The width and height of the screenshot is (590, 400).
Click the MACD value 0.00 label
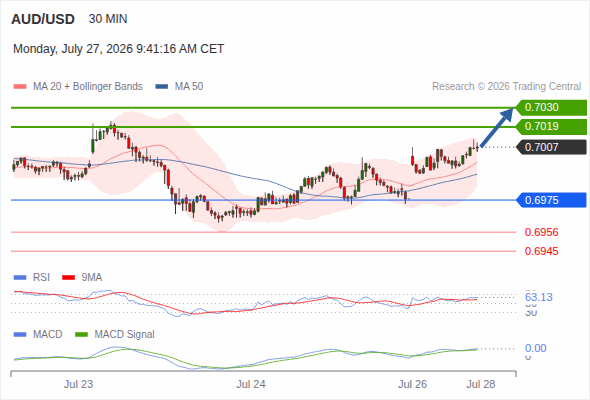click(x=535, y=348)
